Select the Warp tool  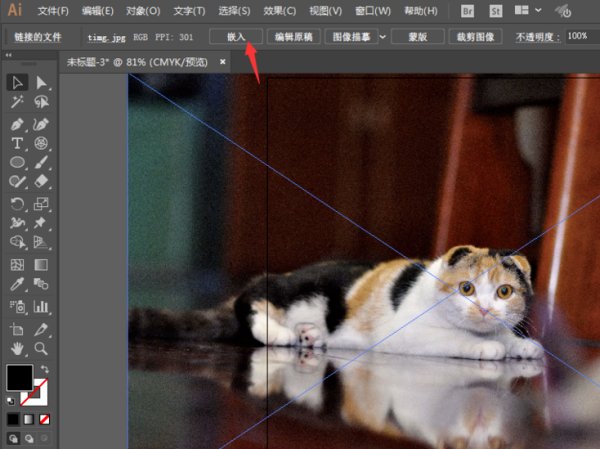[17, 223]
